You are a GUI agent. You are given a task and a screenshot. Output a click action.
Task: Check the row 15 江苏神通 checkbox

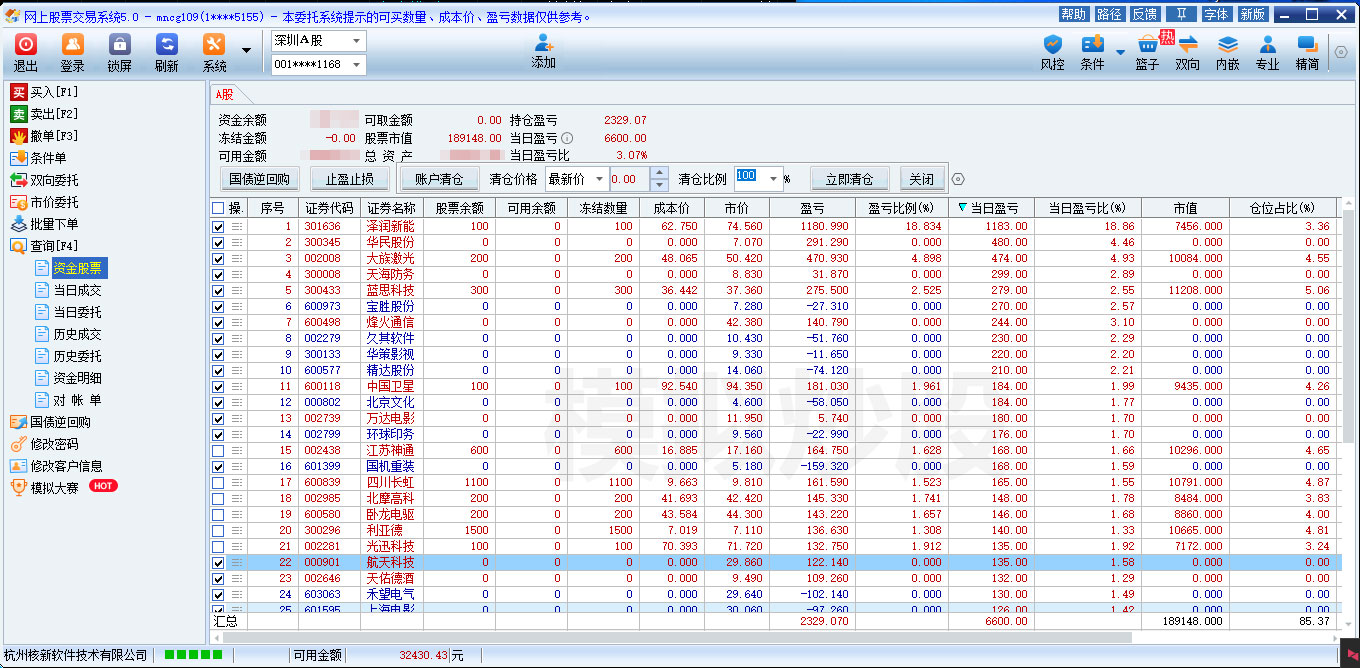point(218,451)
